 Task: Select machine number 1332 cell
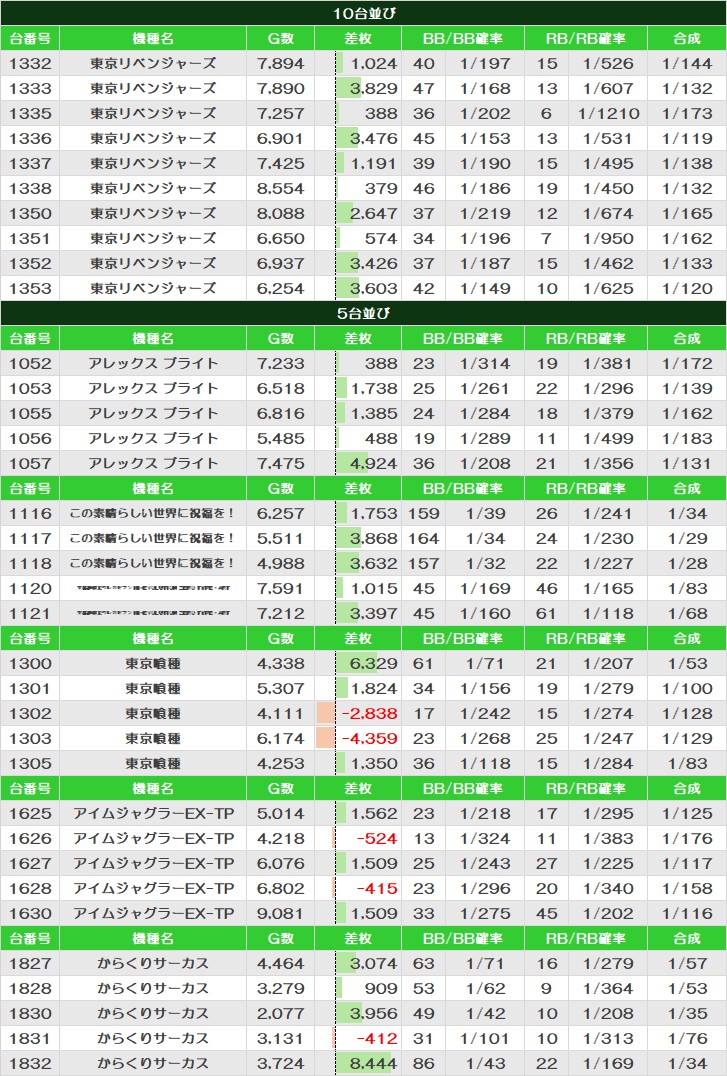click(30, 64)
